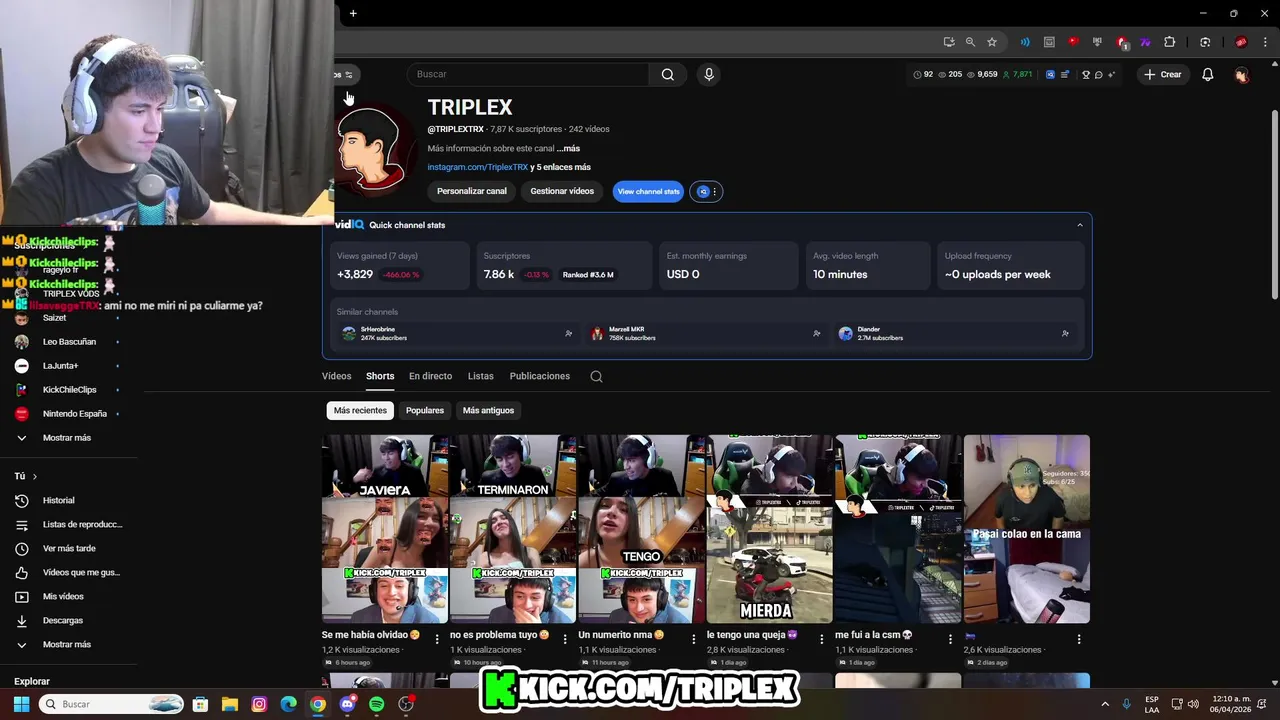This screenshot has width=1280, height=720.
Task: Open Microsoft Edge from the taskbar
Action: pos(288,704)
